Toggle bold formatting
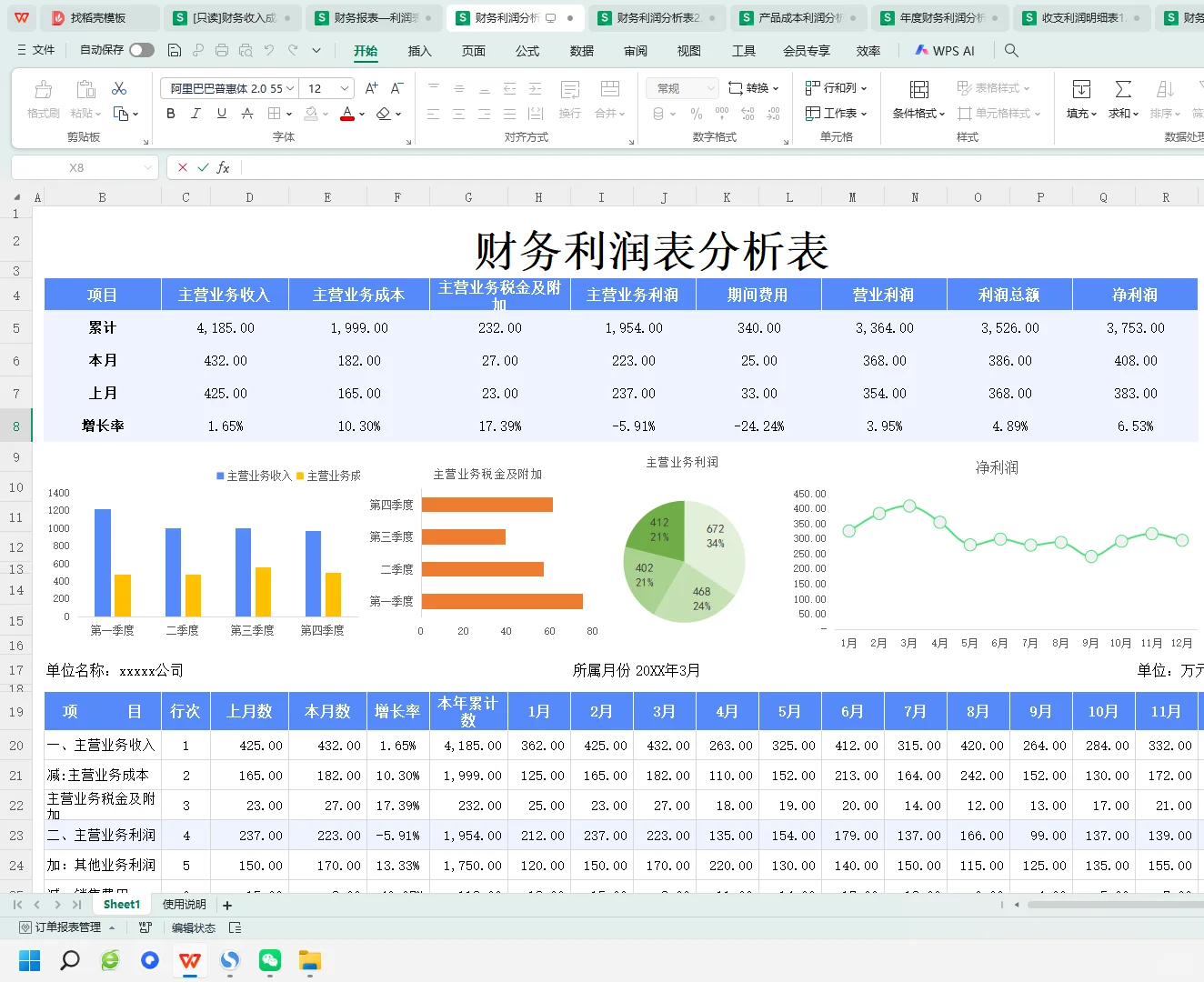The image size is (1204, 982). 171,114
